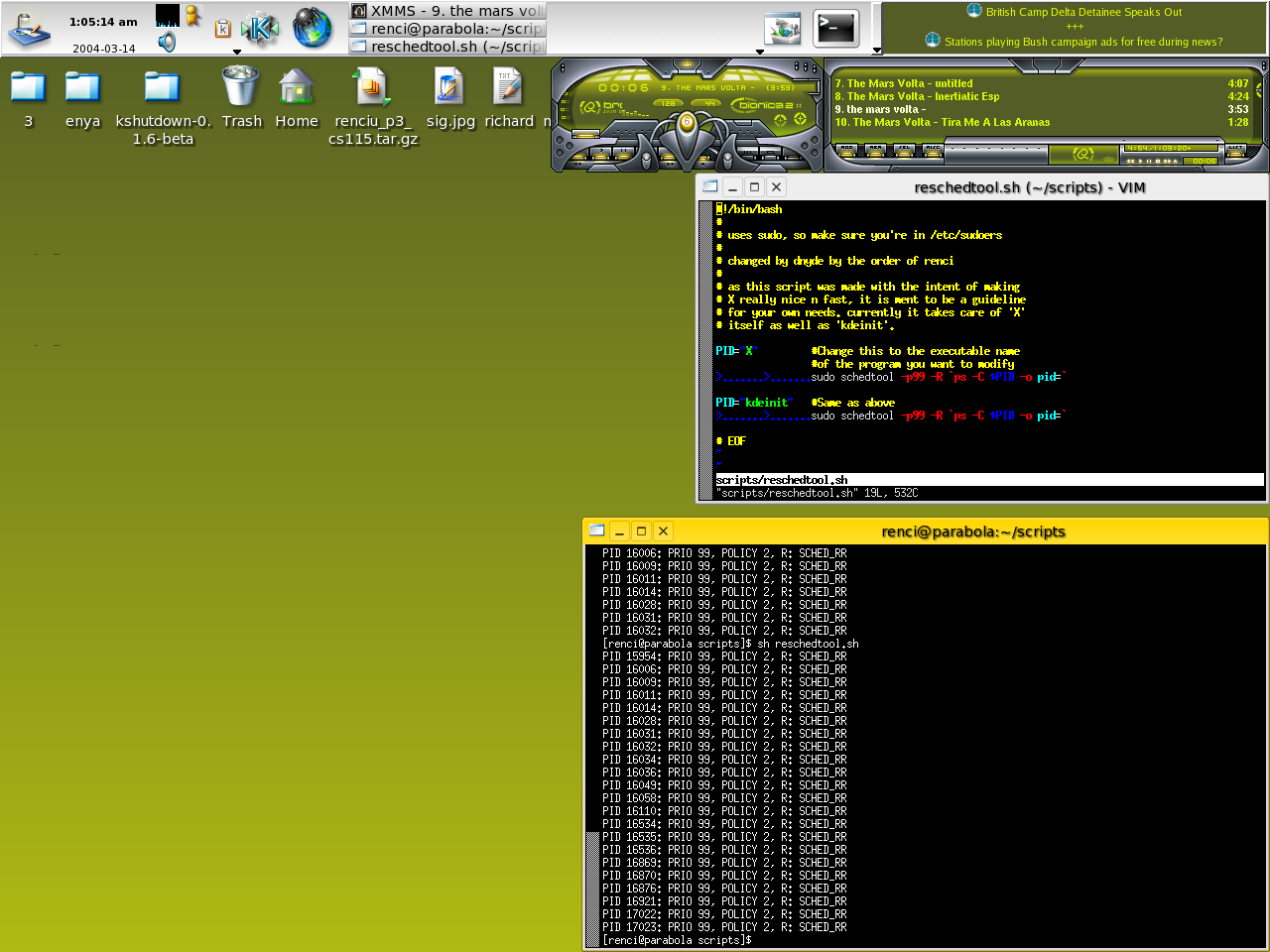This screenshot has height=952, width=1270.
Task: Click the terminal window scrollbar
Action: click(x=592, y=746)
